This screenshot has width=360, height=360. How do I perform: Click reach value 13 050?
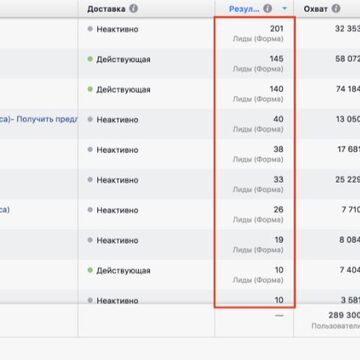click(x=348, y=119)
